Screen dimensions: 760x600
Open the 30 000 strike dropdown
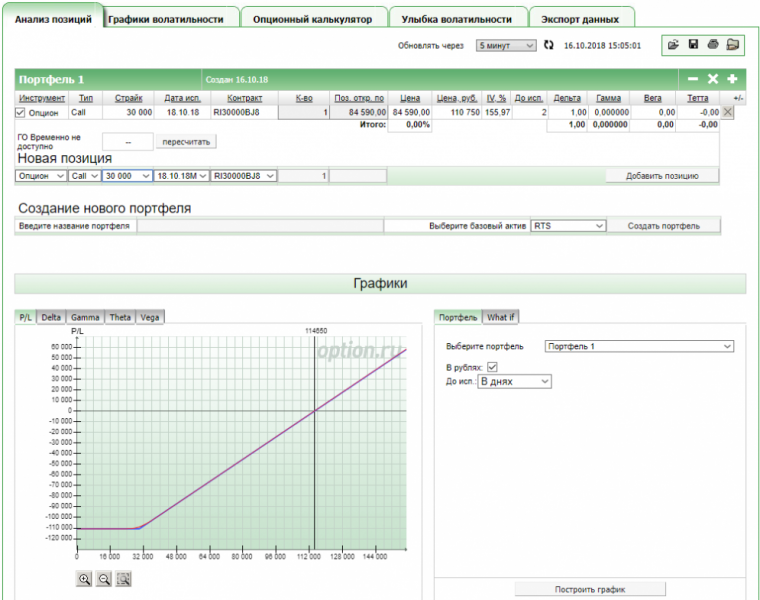[127, 176]
